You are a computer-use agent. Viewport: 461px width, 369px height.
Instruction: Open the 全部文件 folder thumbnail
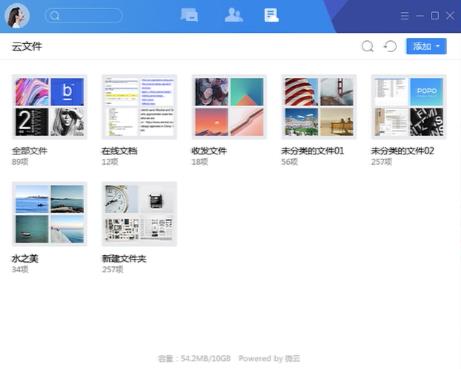pos(50,107)
